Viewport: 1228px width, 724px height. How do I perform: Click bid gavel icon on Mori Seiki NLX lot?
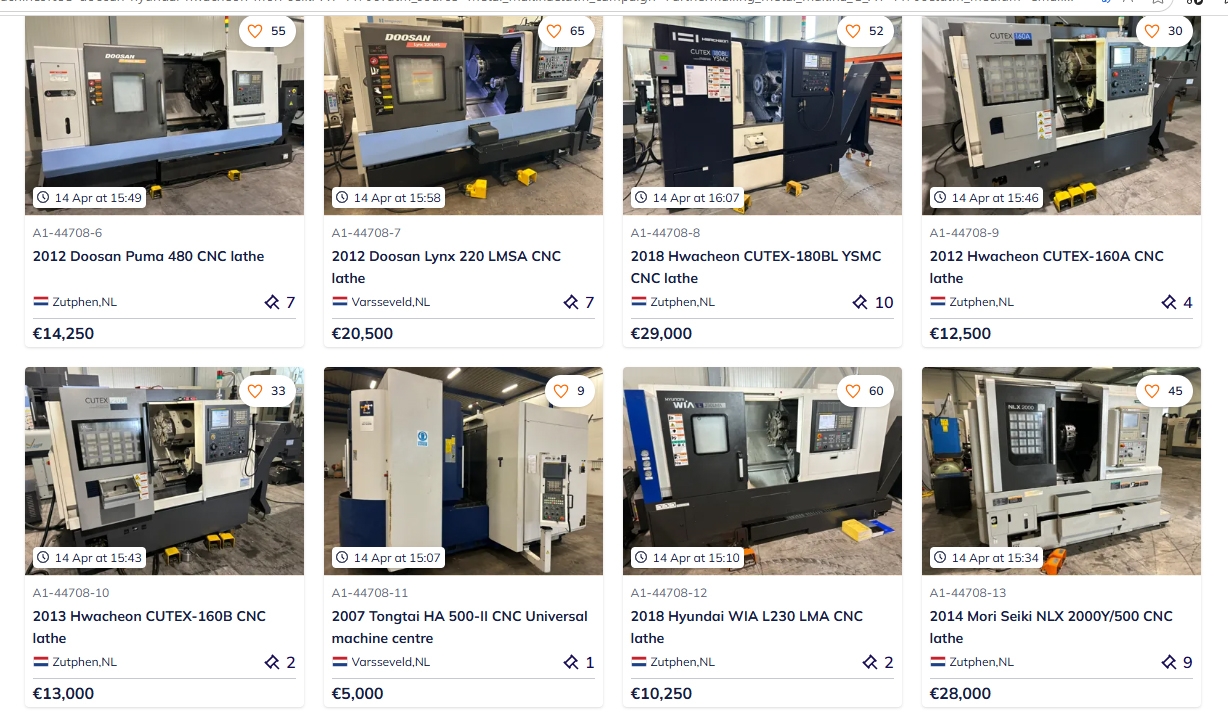[1169, 662]
